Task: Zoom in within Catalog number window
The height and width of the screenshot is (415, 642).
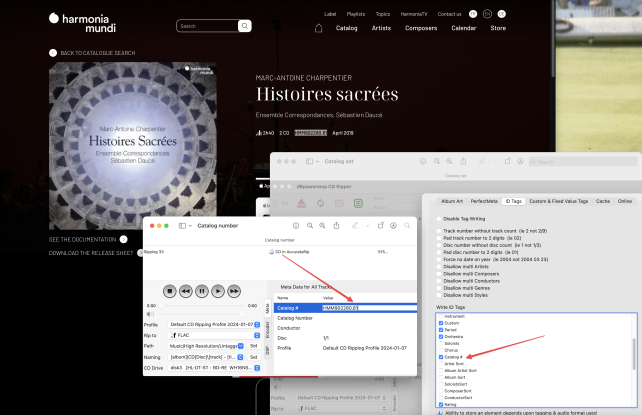Action: (x=322, y=226)
